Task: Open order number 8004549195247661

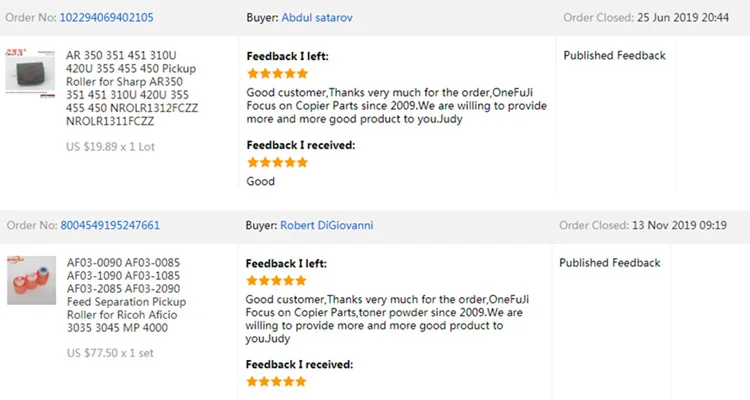Action: coord(110,225)
